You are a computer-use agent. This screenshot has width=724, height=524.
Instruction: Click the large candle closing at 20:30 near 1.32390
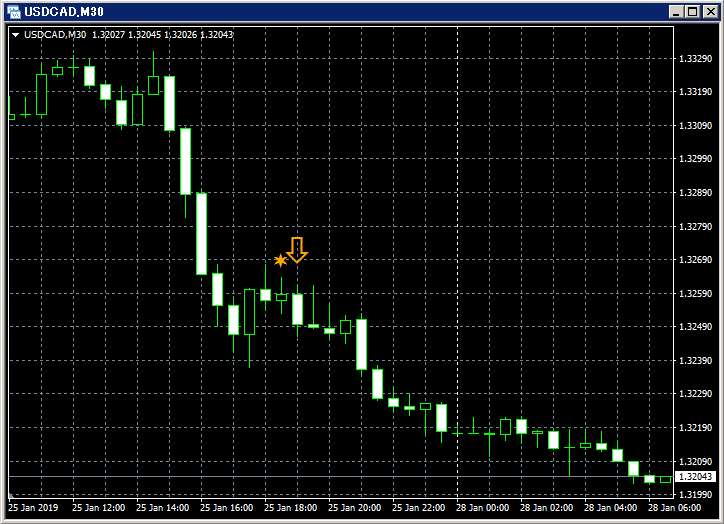(x=362, y=344)
